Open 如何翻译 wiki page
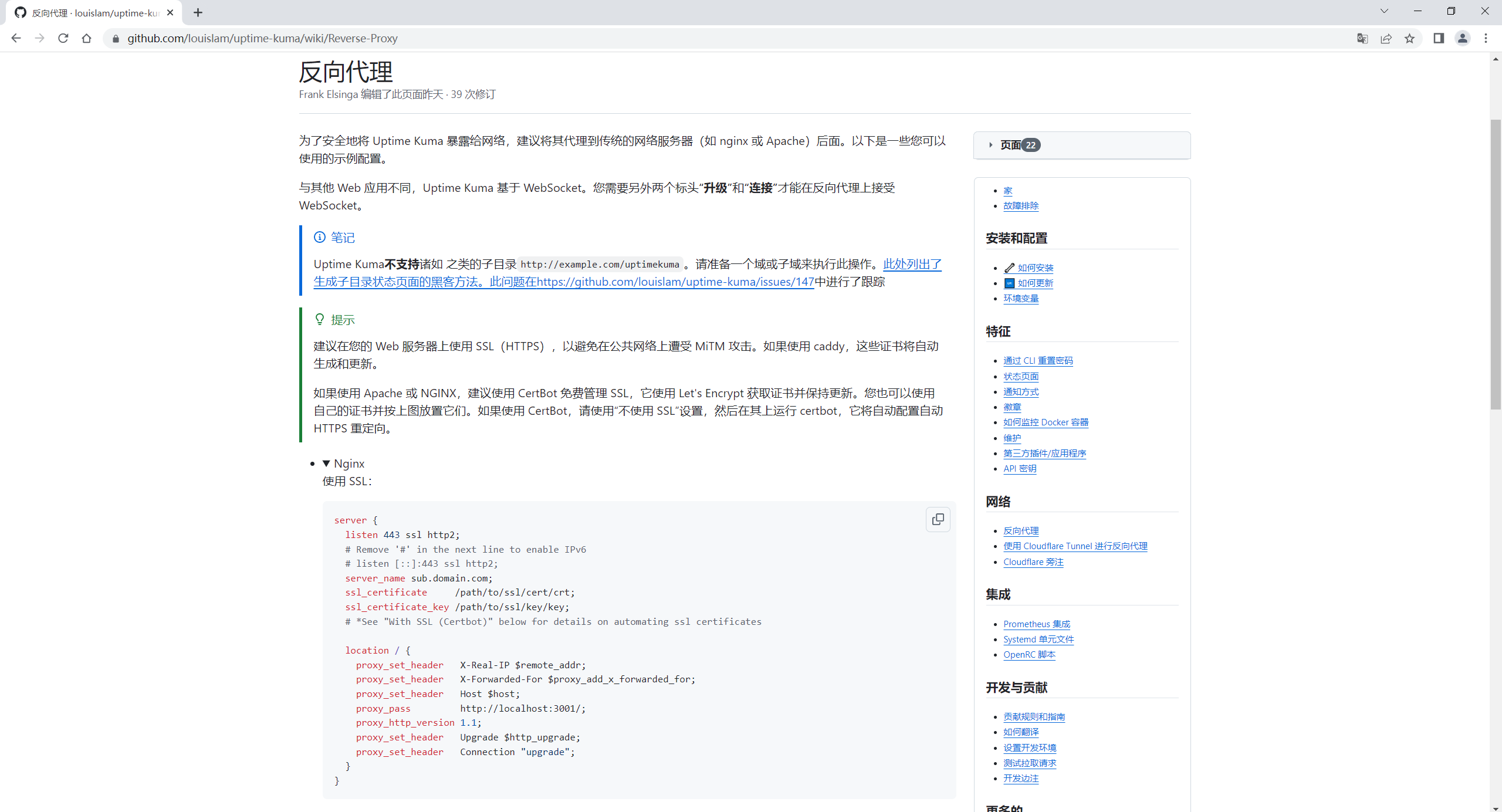Image resolution: width=1502 pixels, height=812 pixels. [1020, 732]
